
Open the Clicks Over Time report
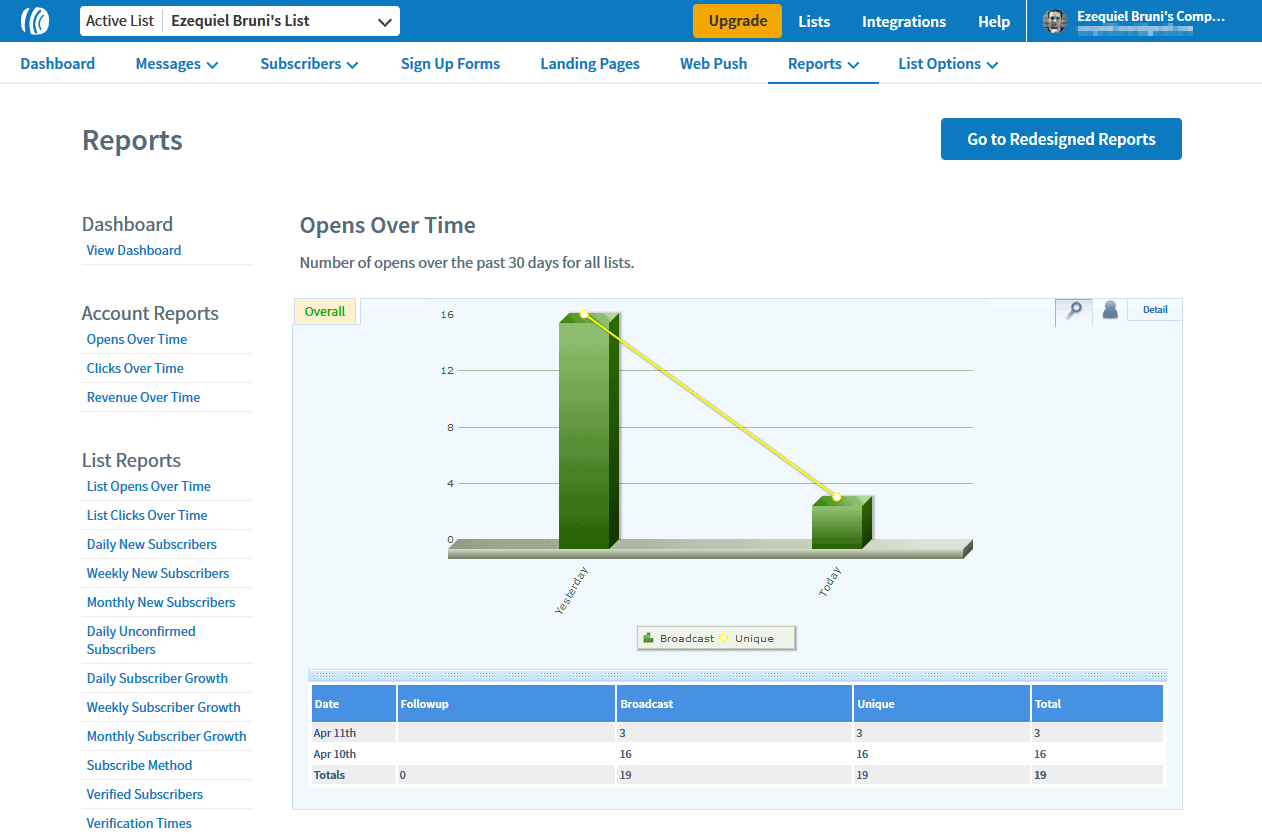(135, 368)
